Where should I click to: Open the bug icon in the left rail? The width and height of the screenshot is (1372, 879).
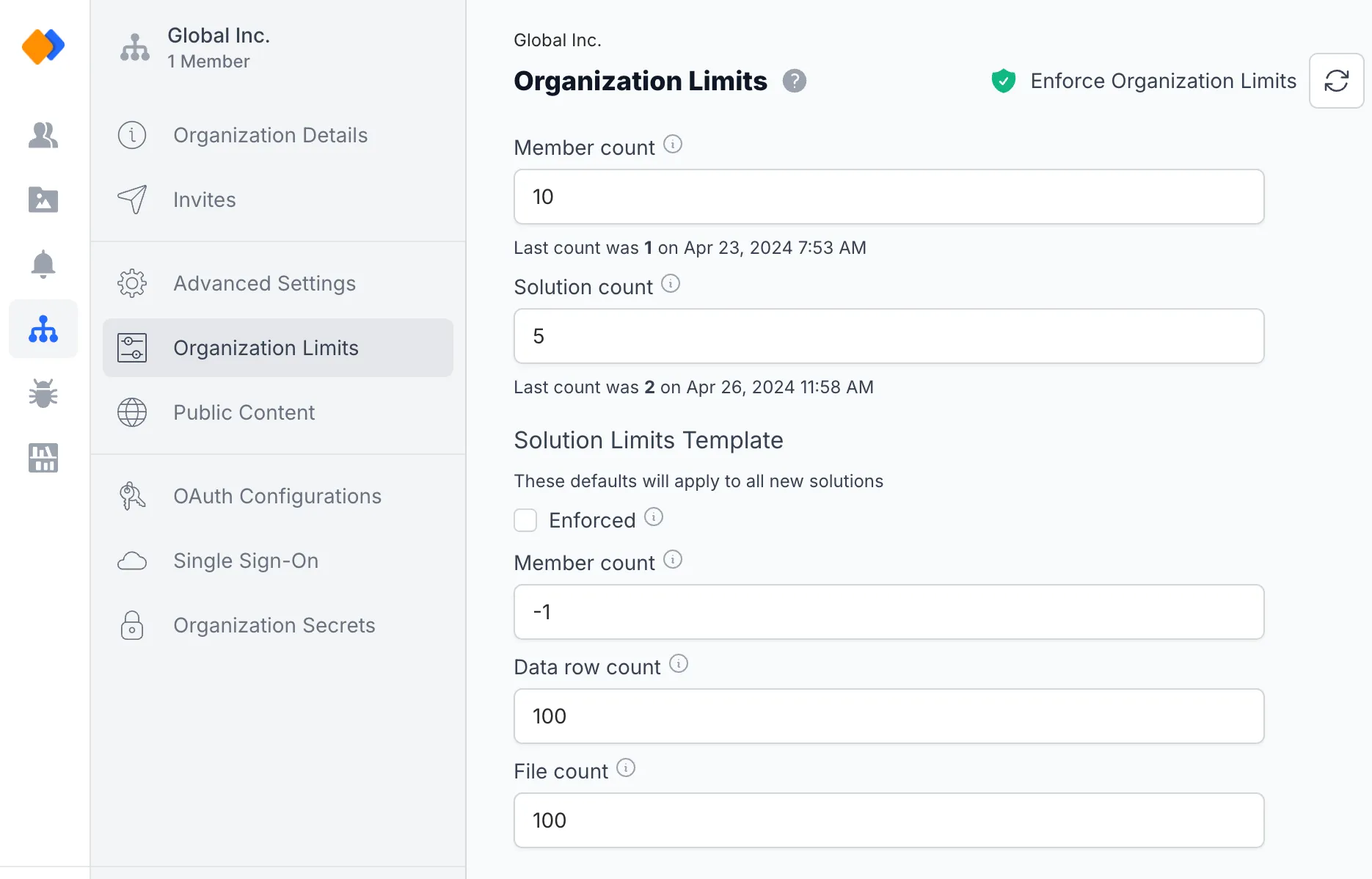(43, 393)
